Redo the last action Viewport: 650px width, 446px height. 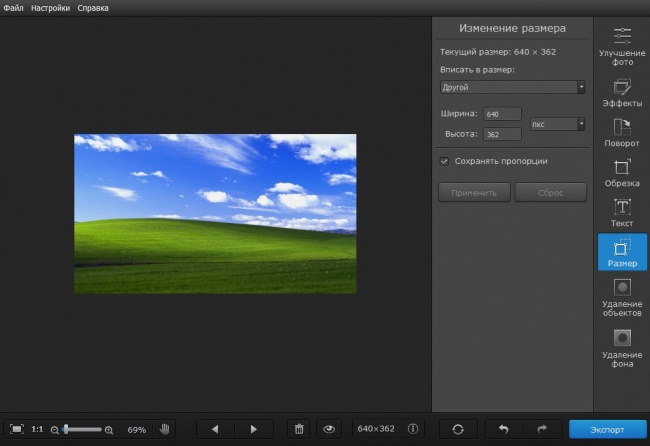tap(542, 429)
